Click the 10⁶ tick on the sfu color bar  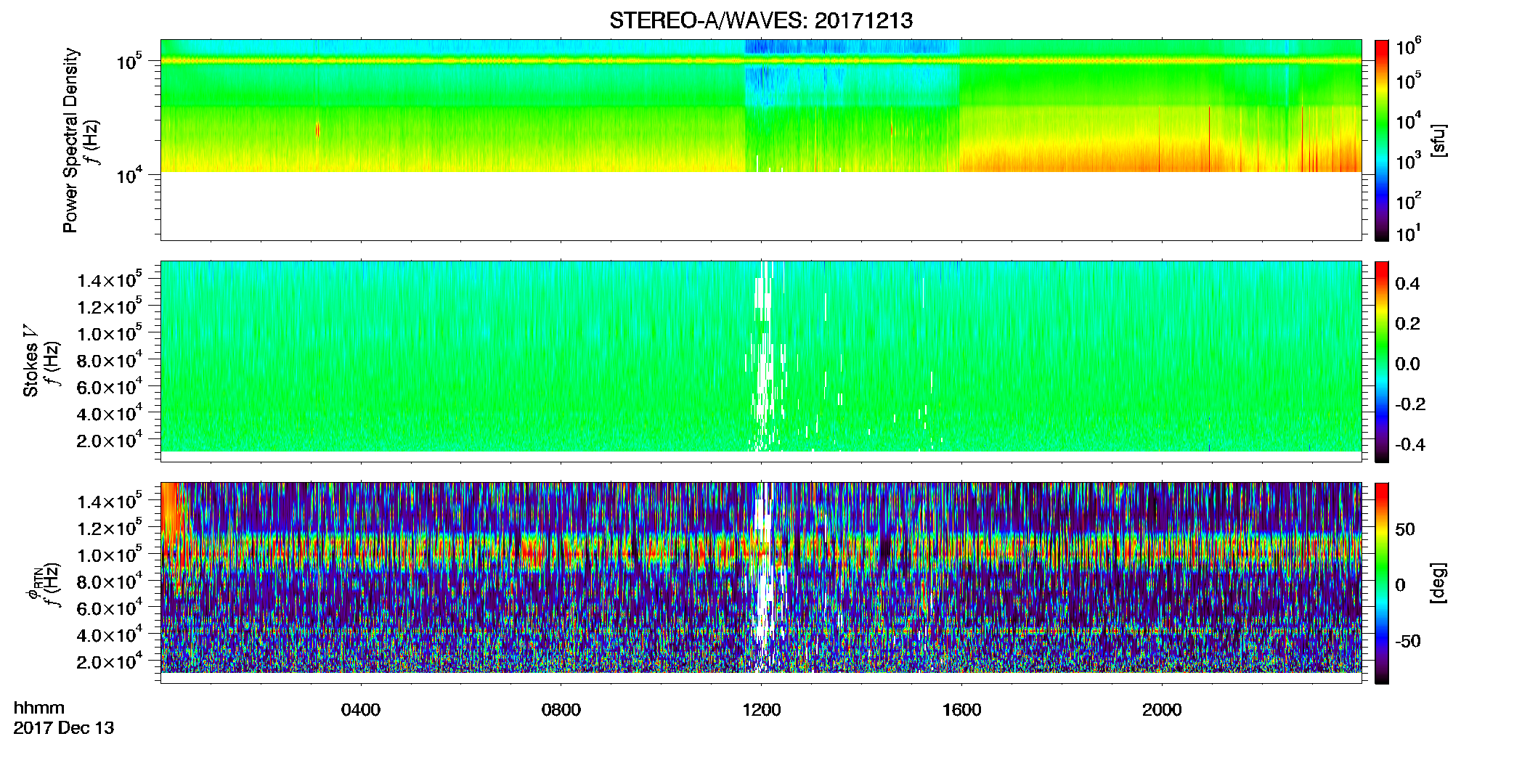pyautogui.click(x=1409, y=48)
